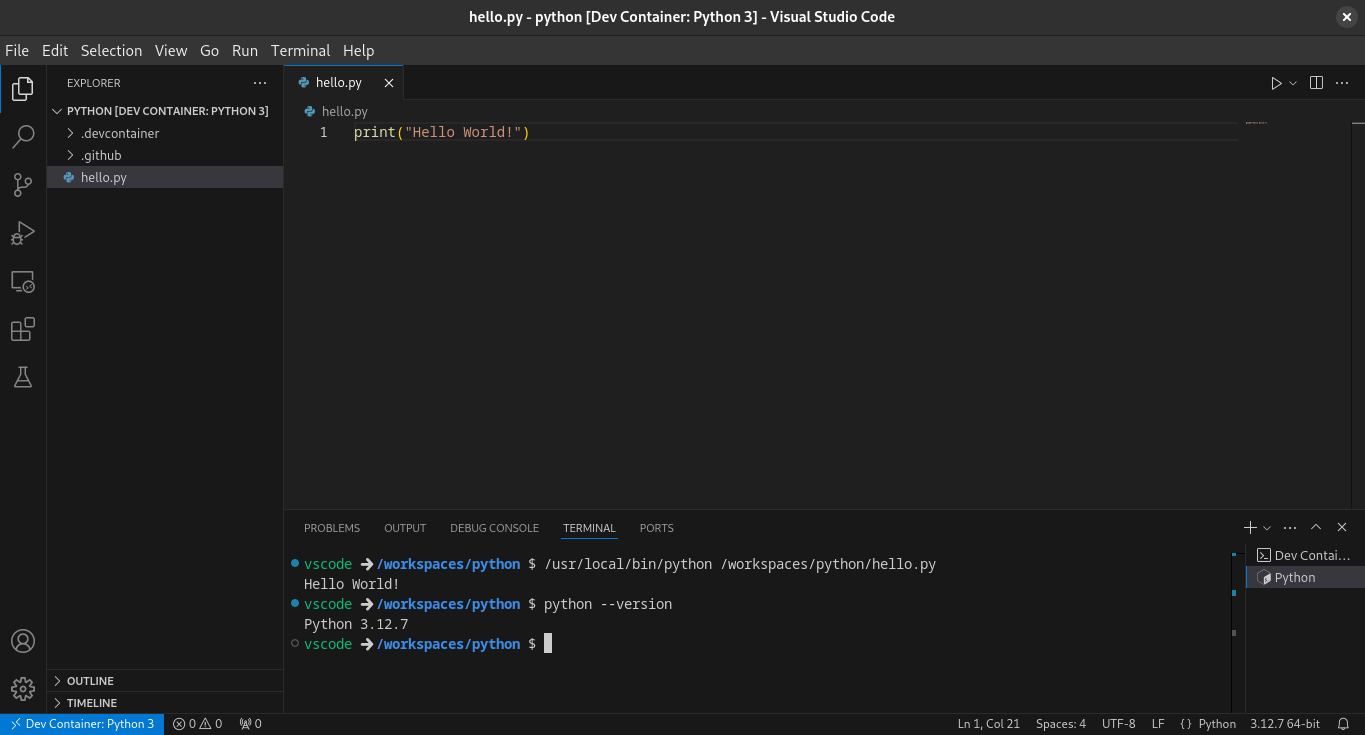Click the Dev Container: Python 3 remote indicator

click(x=82, y=724)
